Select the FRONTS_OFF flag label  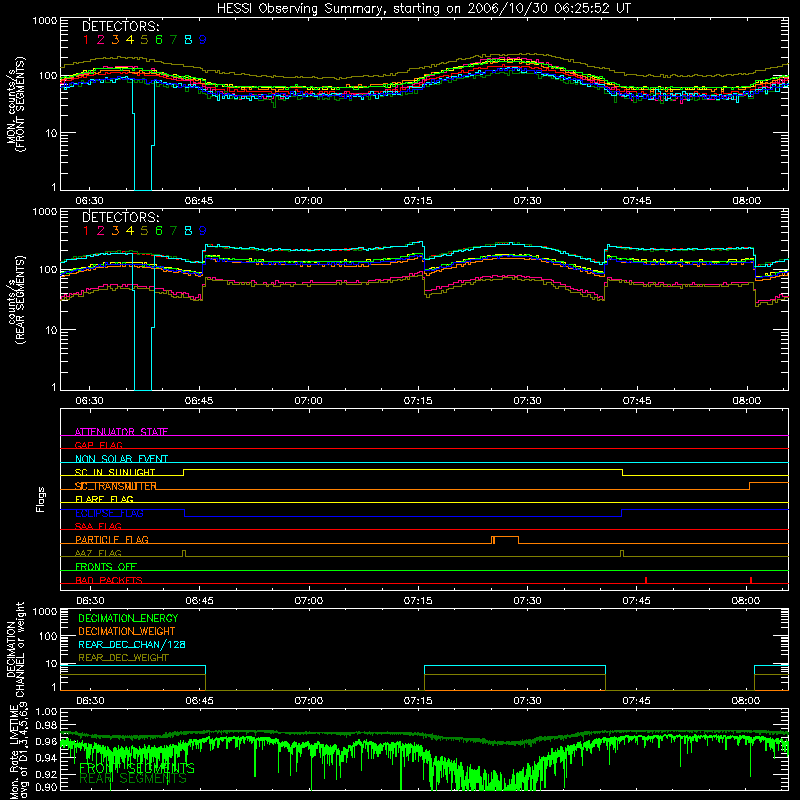pyautogui.click(x=106, y=566)
